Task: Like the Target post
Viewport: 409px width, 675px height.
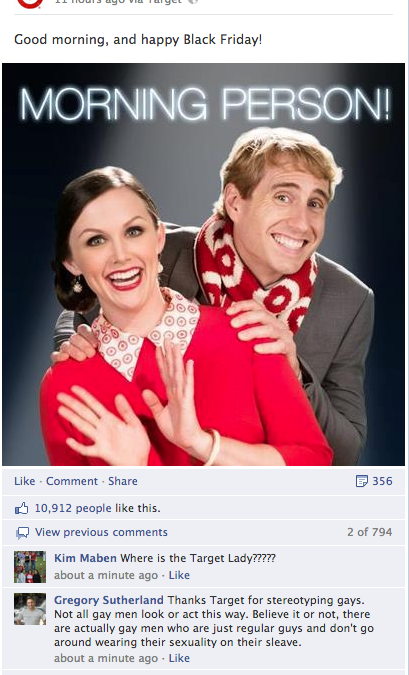Action: point(25,481)
